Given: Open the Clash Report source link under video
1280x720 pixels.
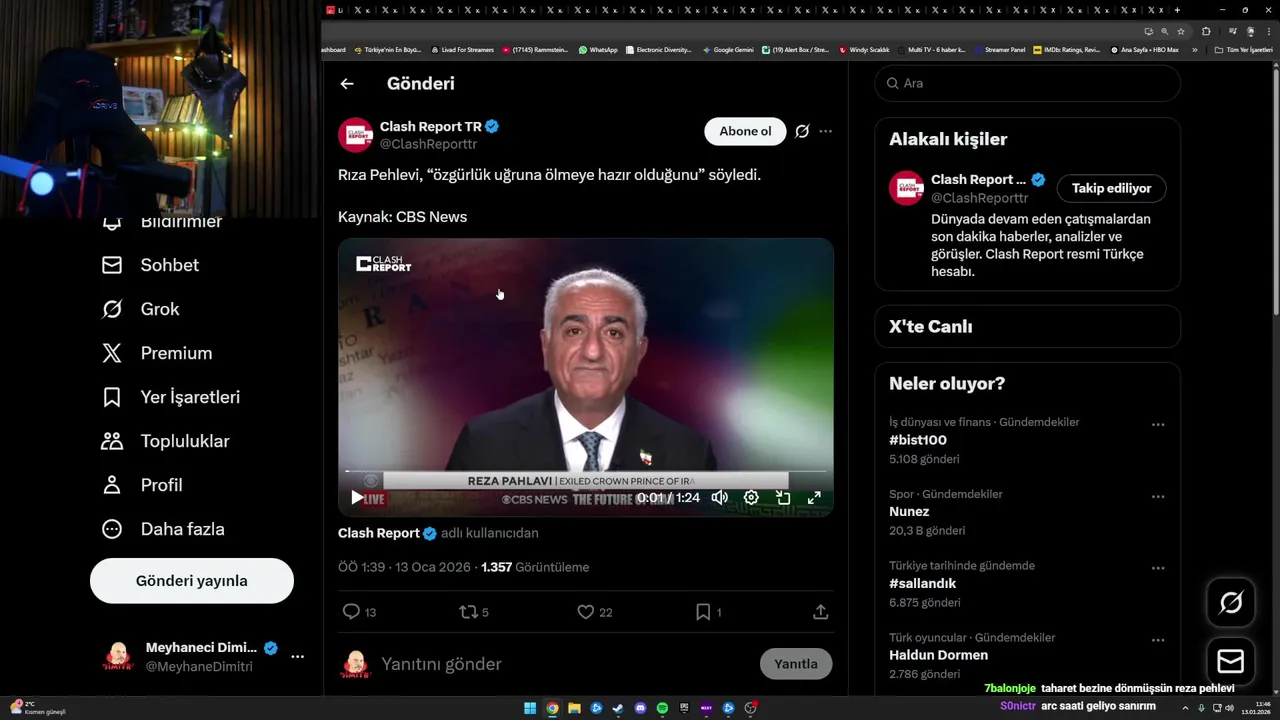Looking at the screenshot, I should [379, 533].
